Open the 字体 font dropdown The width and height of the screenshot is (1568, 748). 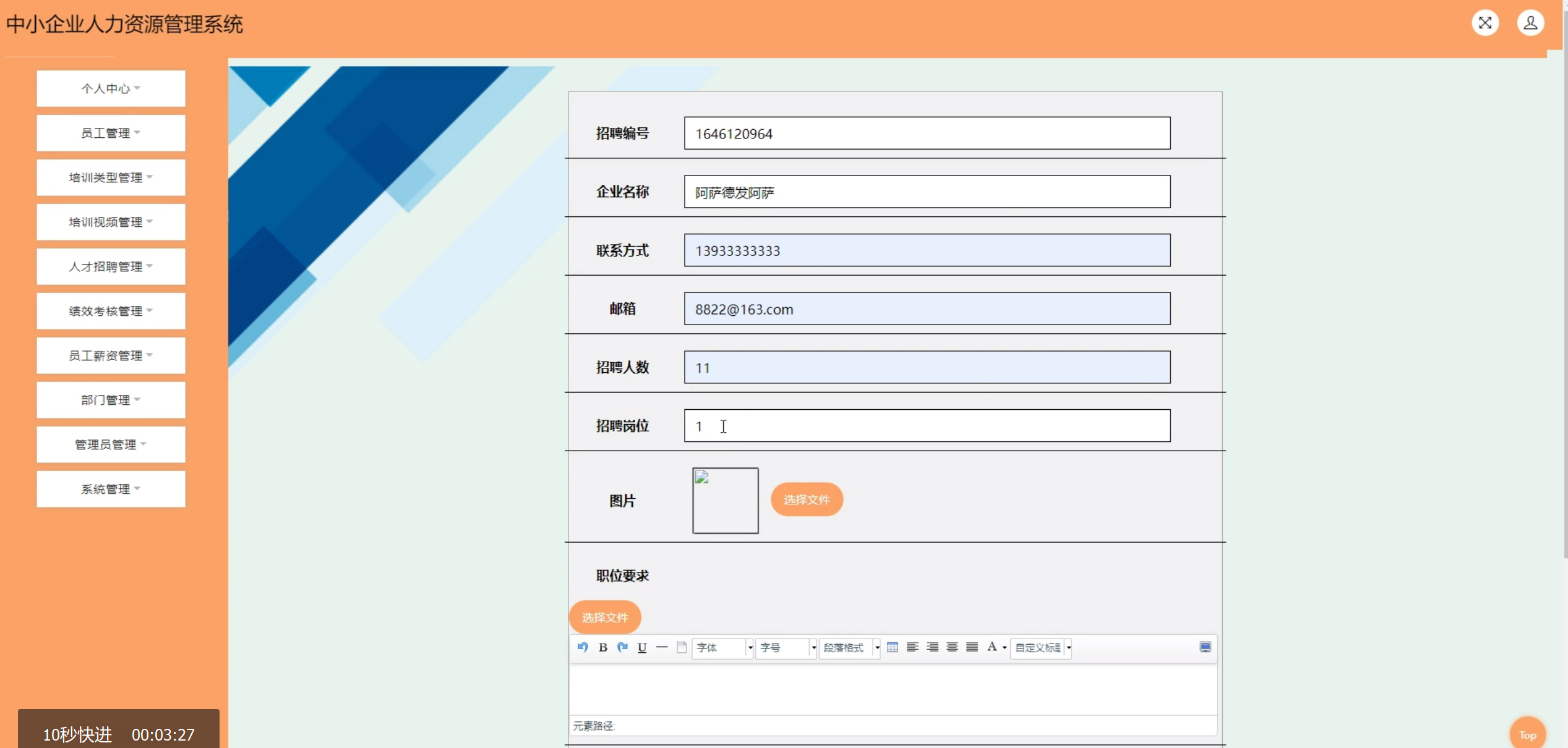tap(722, 648)
